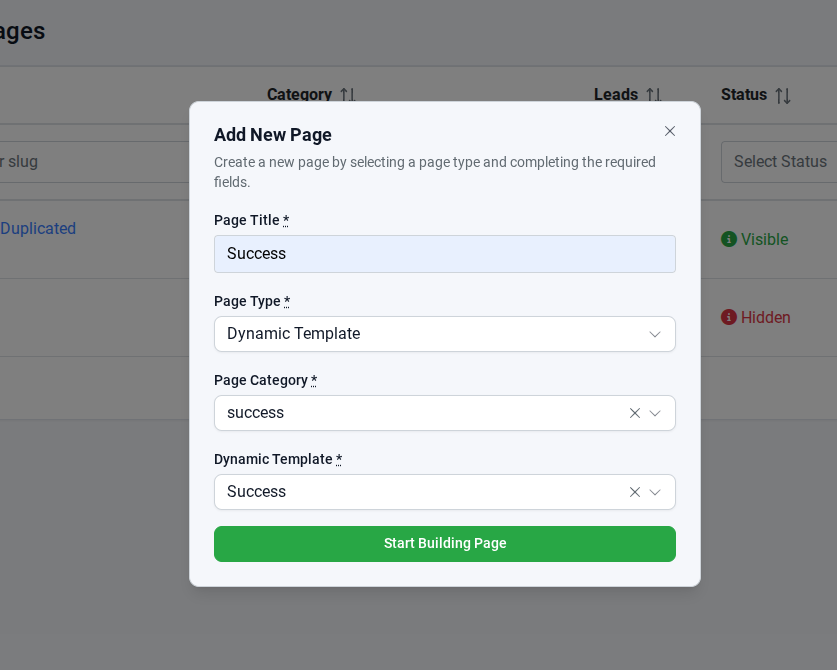Click the red Hidden status icon
Screen dimensions: 837x670
point(729,317)
